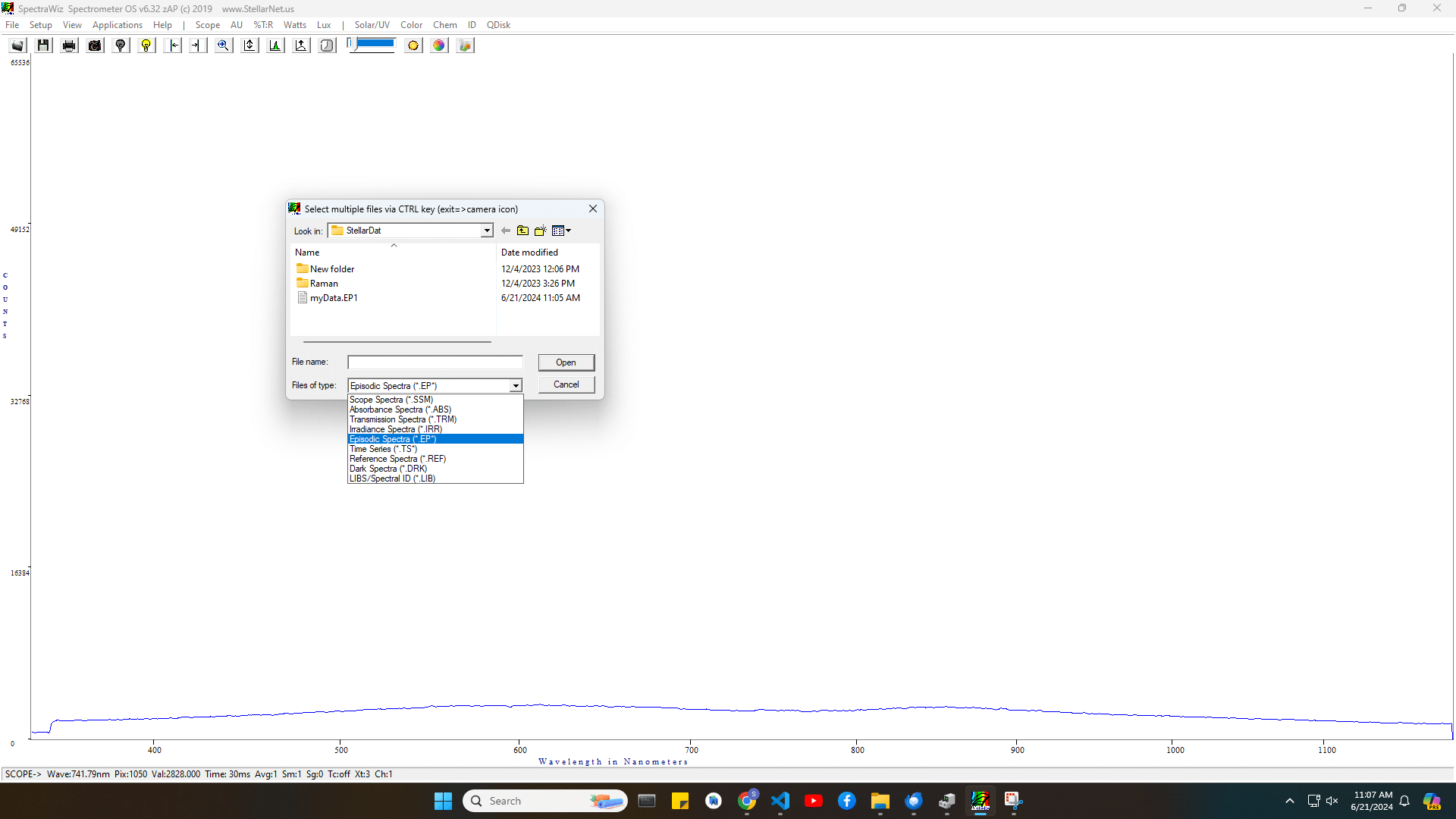Image resolution: width=1456 pixels, height=819 pixels.
Task: Select the AU absorbance mode
Action: [237, 25]
